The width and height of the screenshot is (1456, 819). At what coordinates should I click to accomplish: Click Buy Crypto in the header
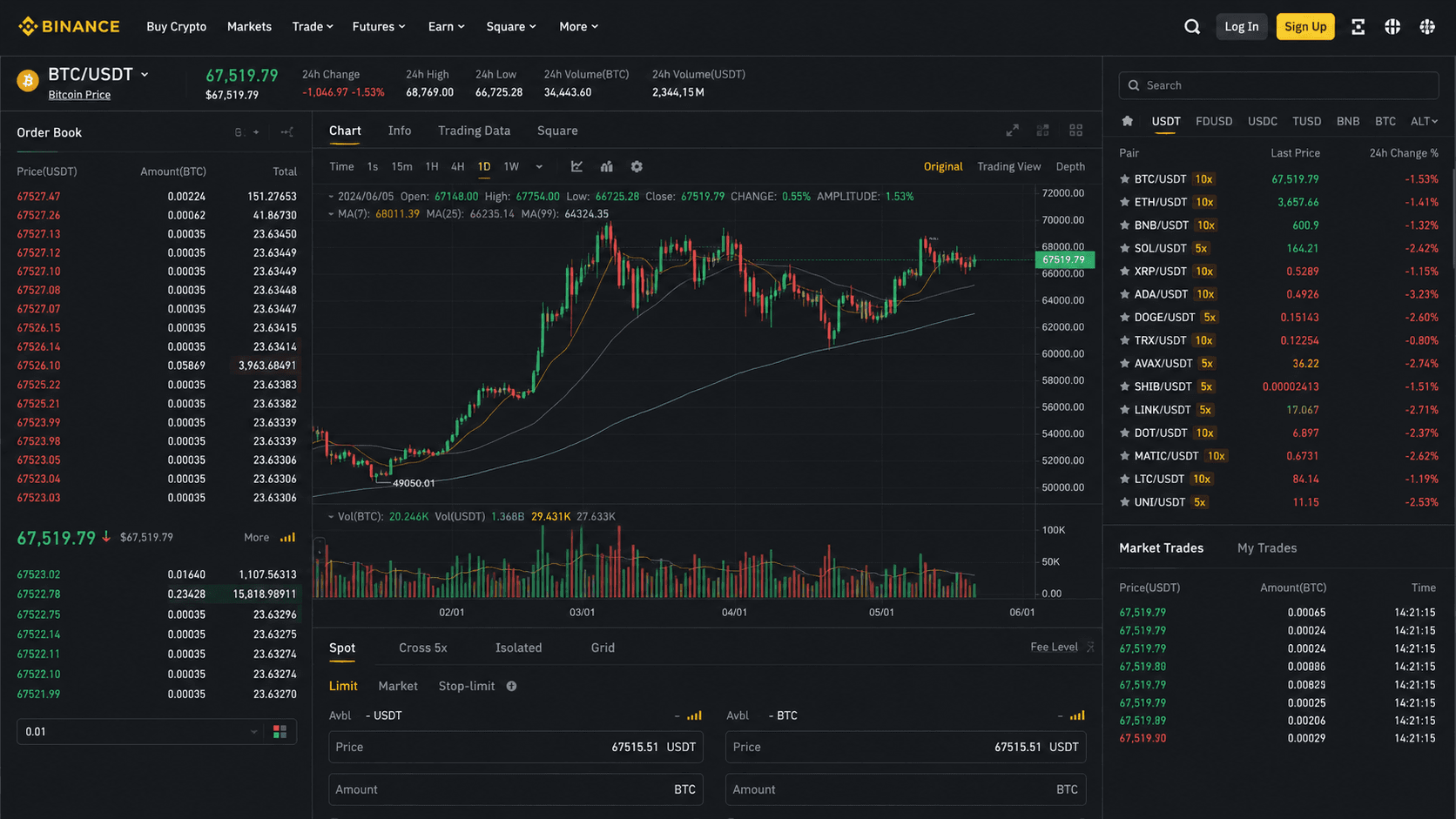click(176, 27)
